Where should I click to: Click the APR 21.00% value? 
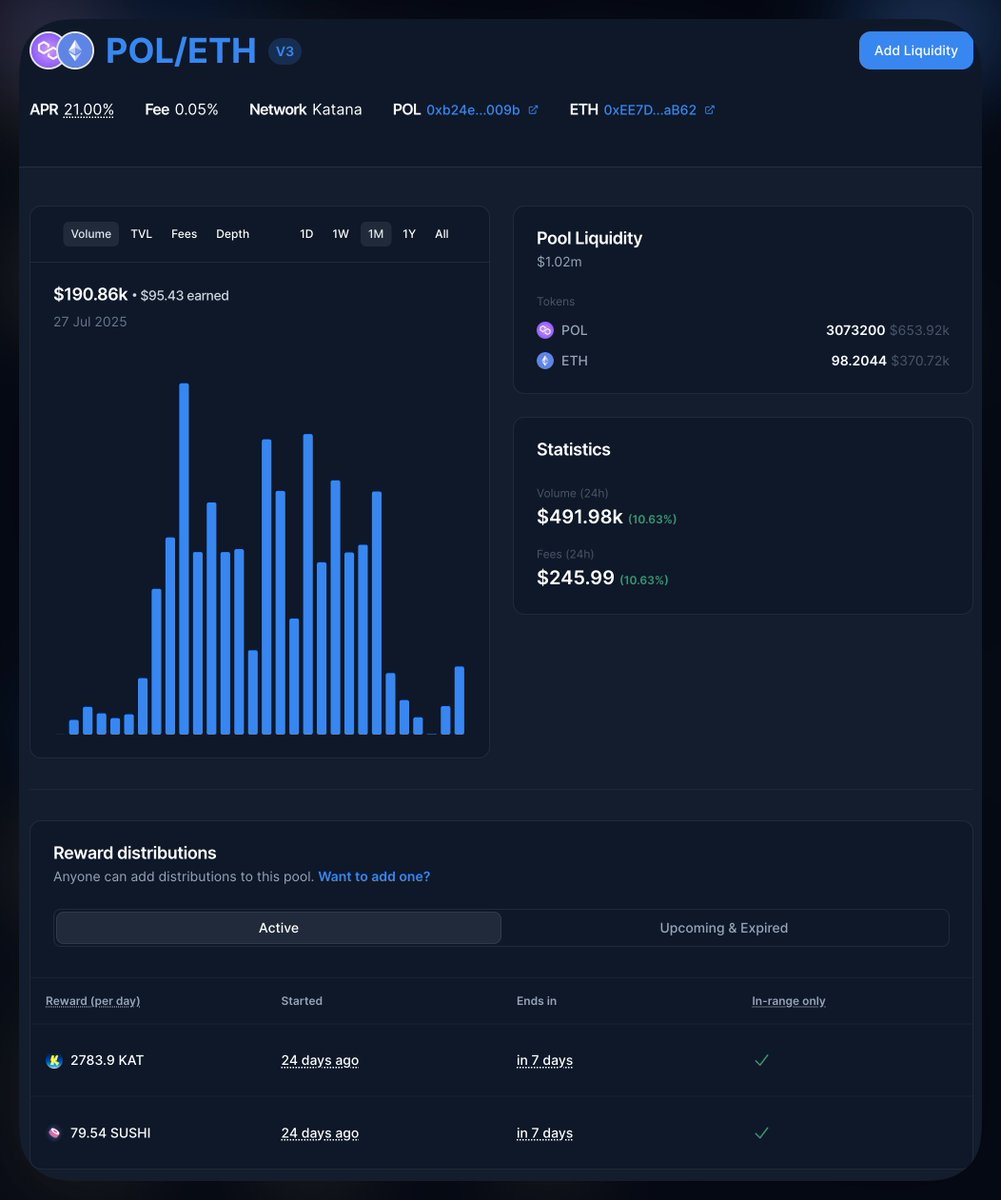tap(89, 110)
